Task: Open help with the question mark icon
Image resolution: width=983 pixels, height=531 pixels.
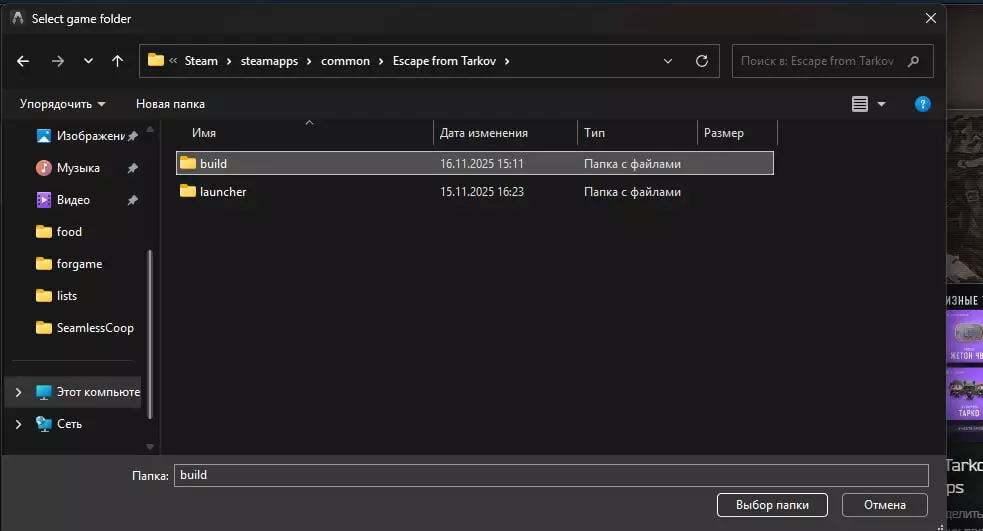Action: click(922, 104)
